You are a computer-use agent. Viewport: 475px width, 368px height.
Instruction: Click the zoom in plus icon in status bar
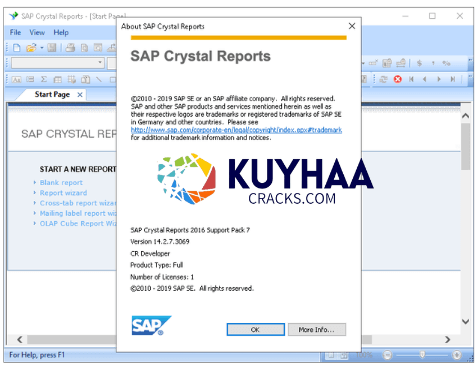pos(457,355)
